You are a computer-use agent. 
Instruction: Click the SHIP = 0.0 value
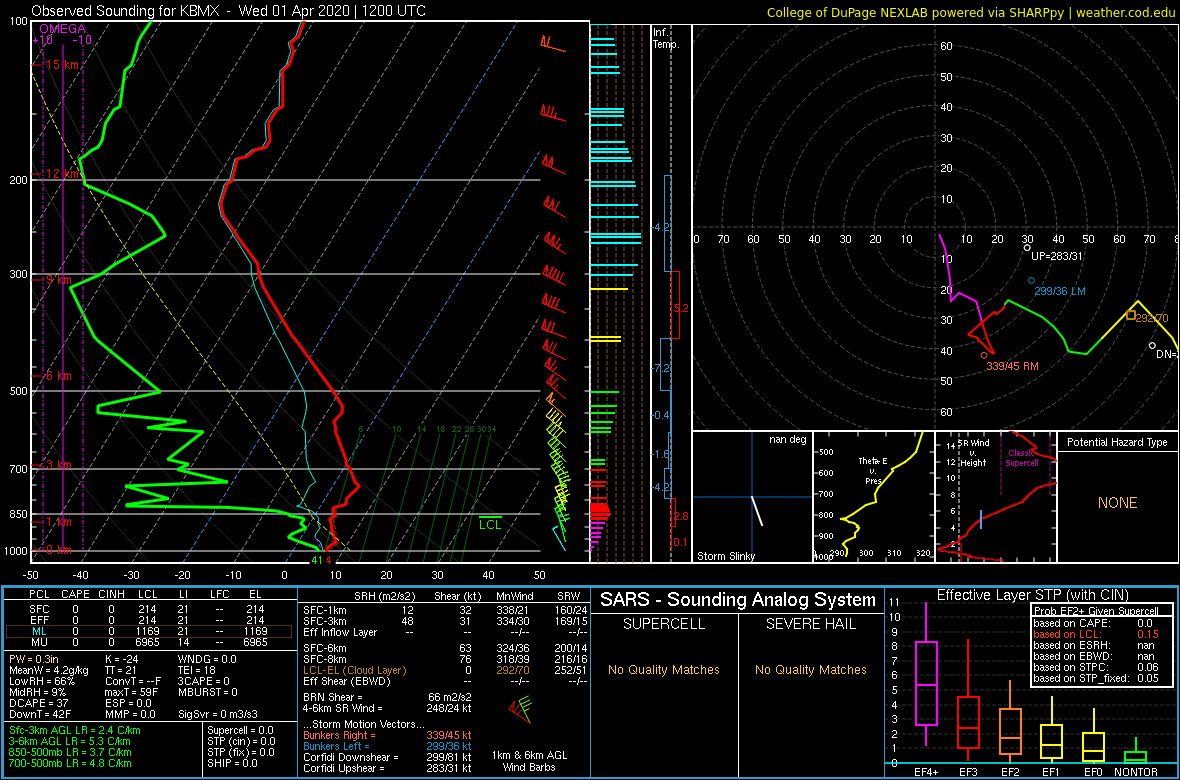coord(233,763)
